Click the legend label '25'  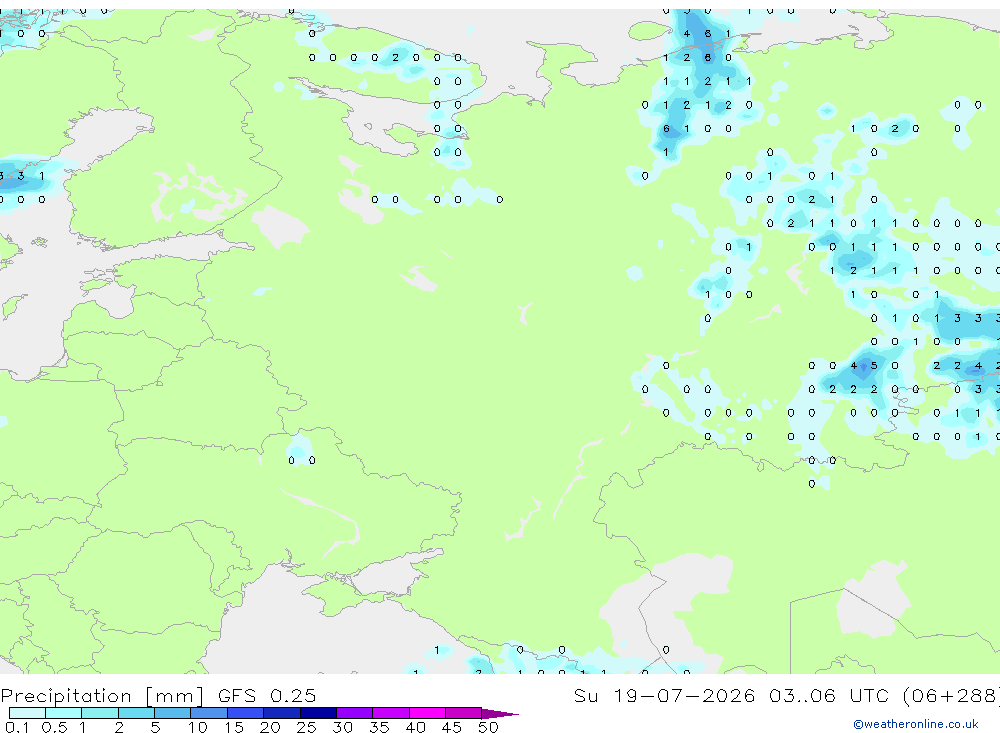coord(306,727)
